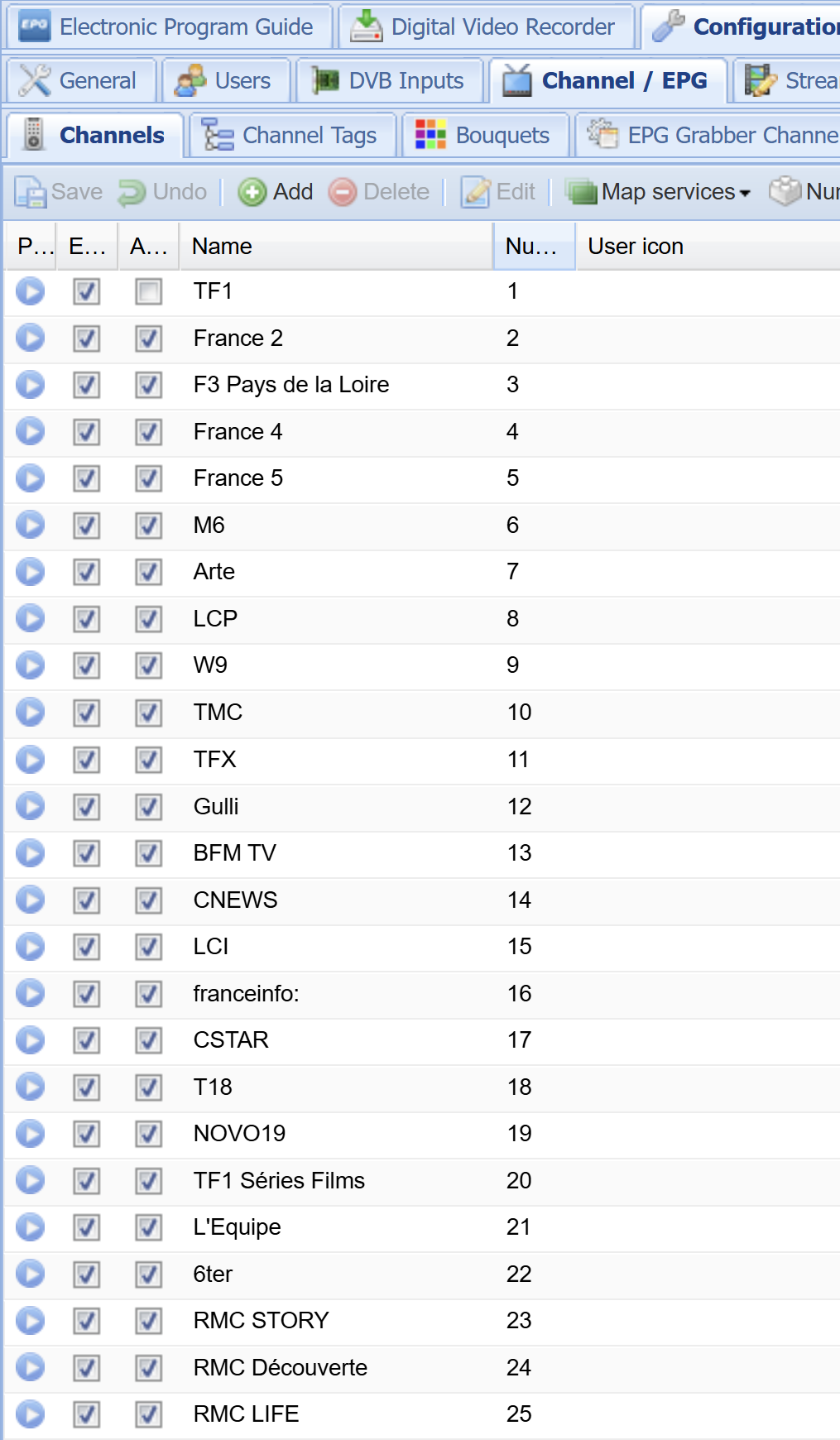
Task: Open the Electronic Program Guide tab
Action: tap(168, 27)
